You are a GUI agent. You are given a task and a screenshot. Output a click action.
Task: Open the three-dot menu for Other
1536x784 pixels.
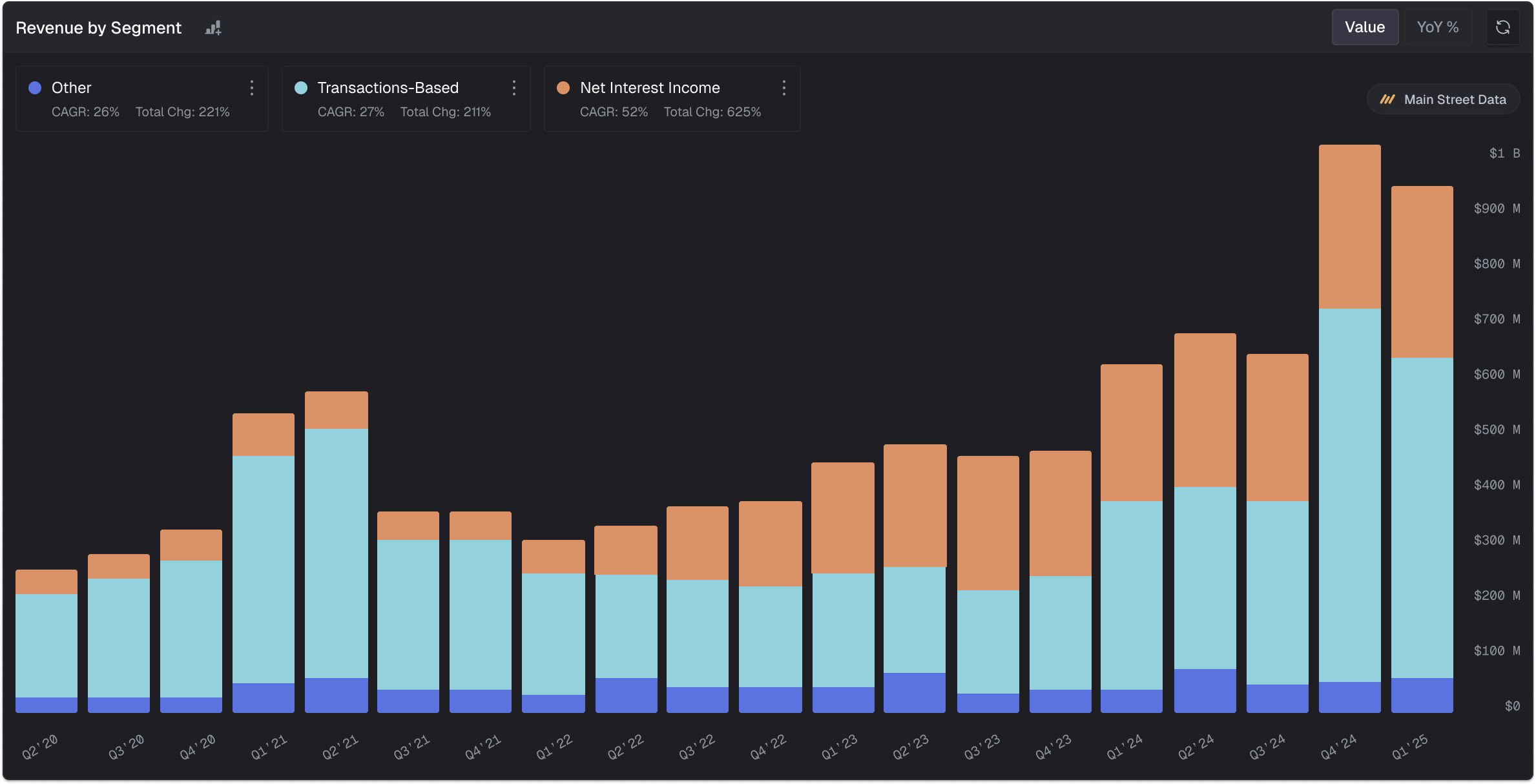(x=252, y=88)
